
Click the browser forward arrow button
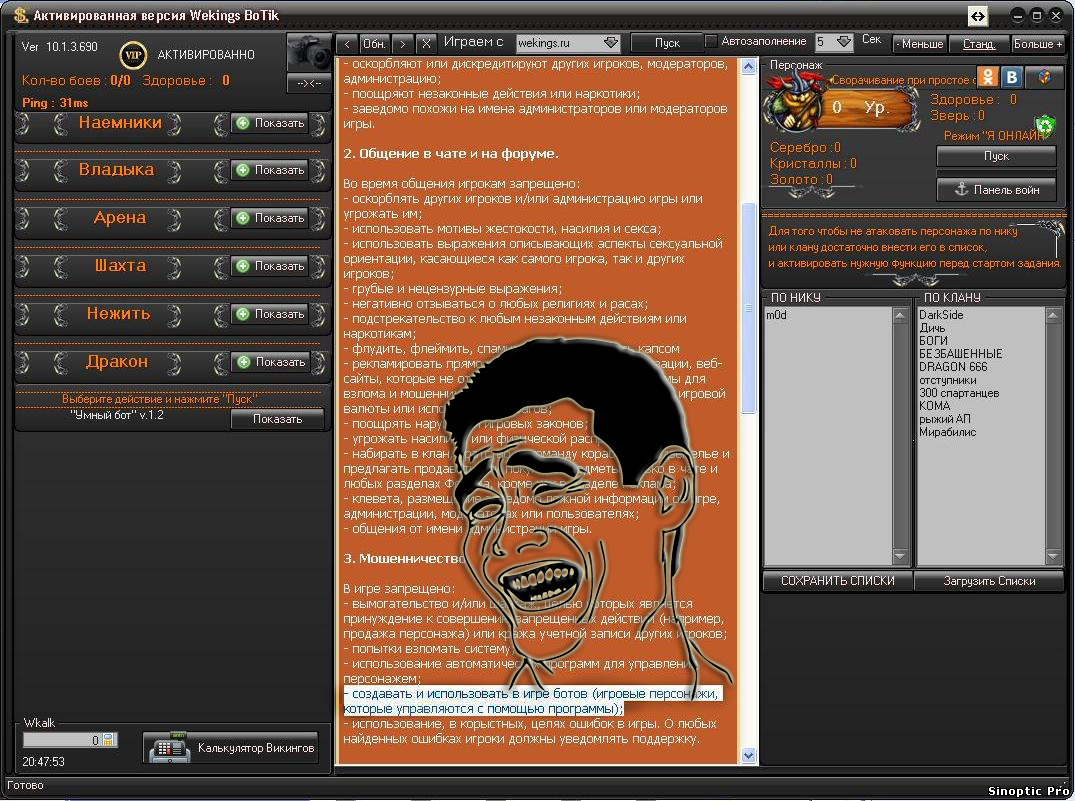point(402,44)
